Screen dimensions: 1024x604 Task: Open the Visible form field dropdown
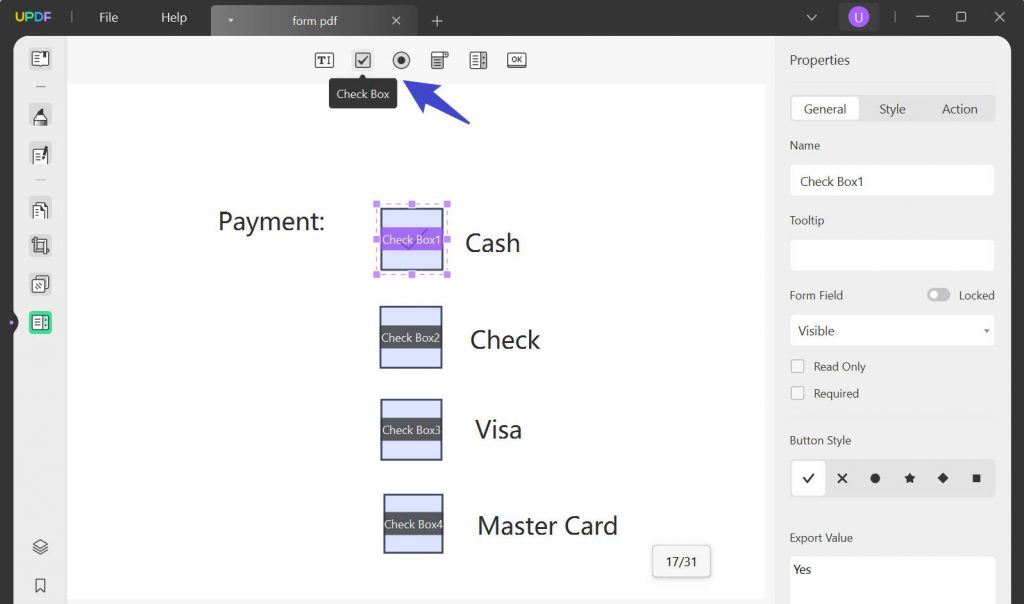click(x=891, y=330)
